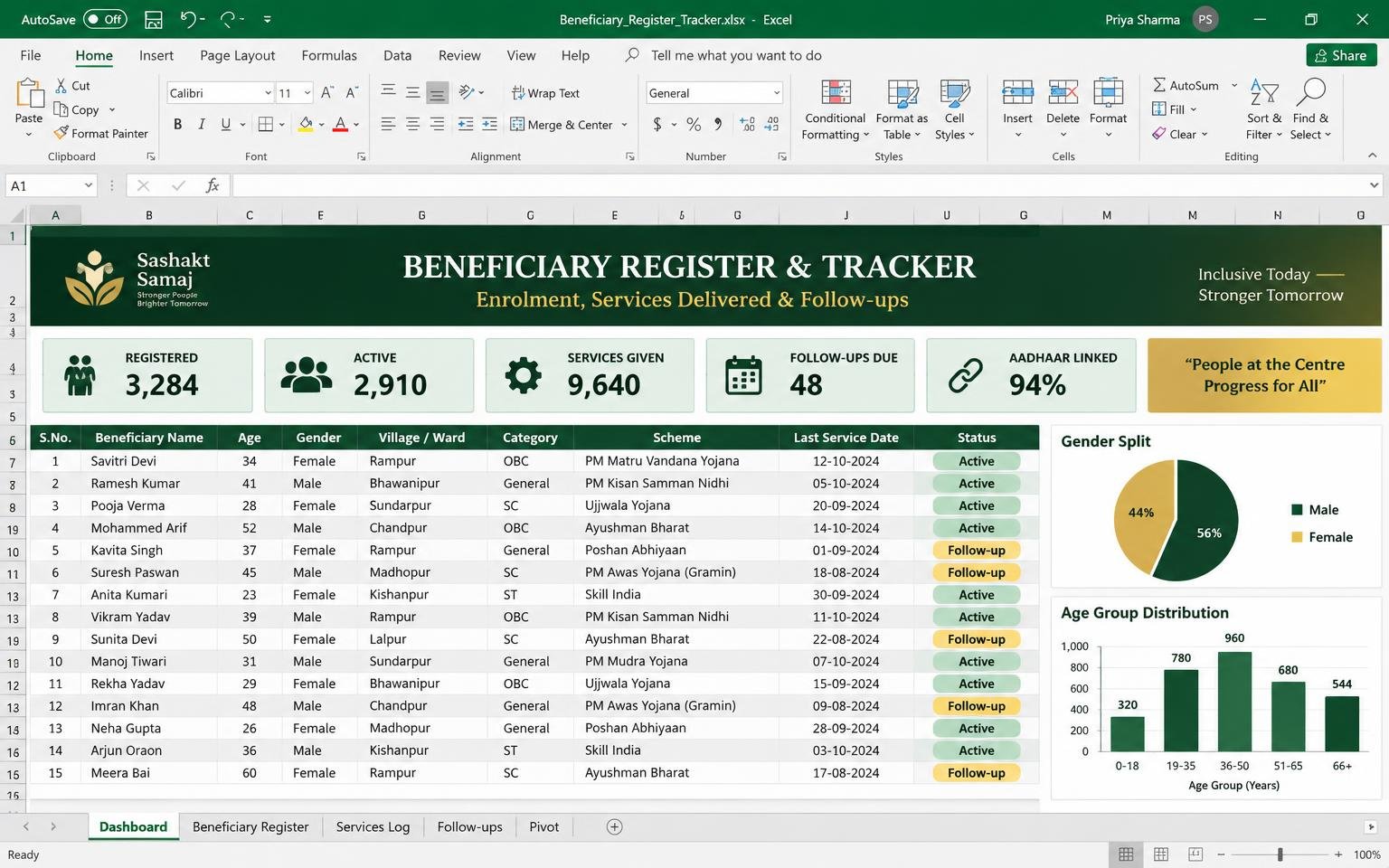Viewport: 1389px width, 868px height.
Task: Increase the font size with the larger A
Action: coord(327,93)
